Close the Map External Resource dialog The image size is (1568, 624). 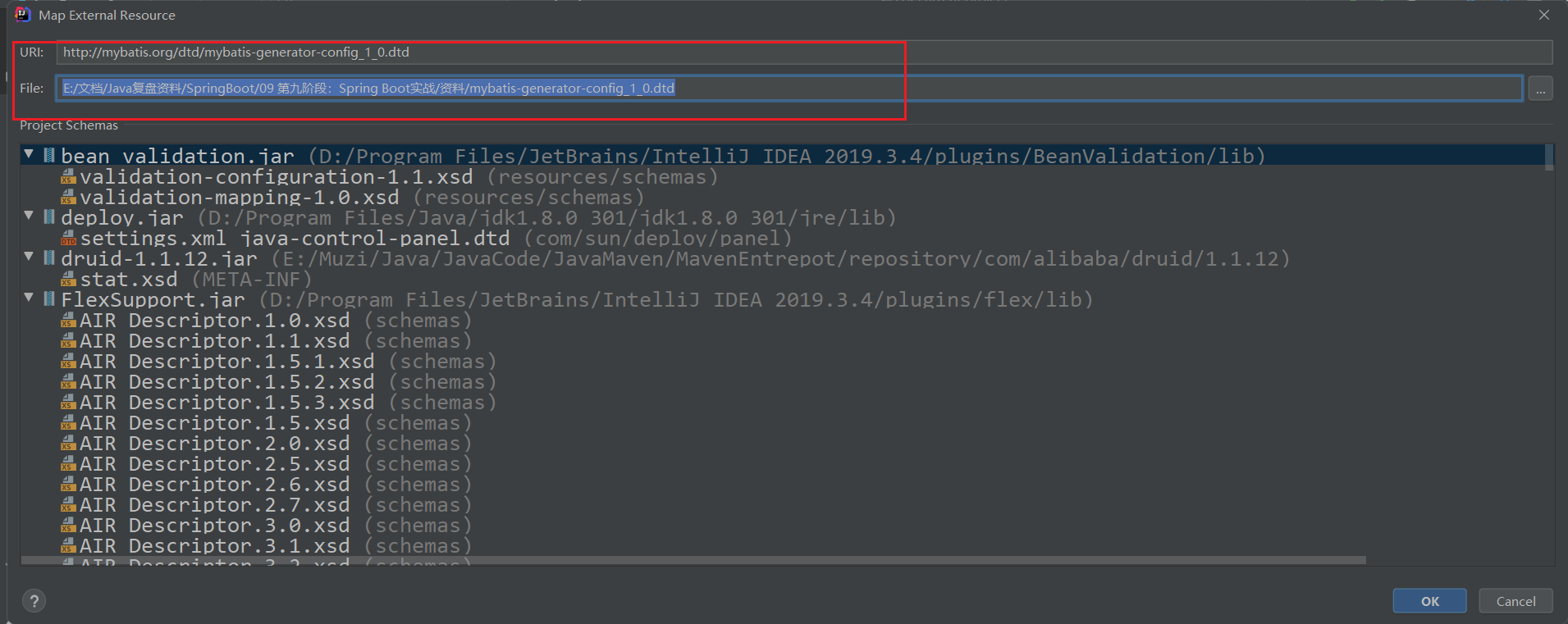1543,15
